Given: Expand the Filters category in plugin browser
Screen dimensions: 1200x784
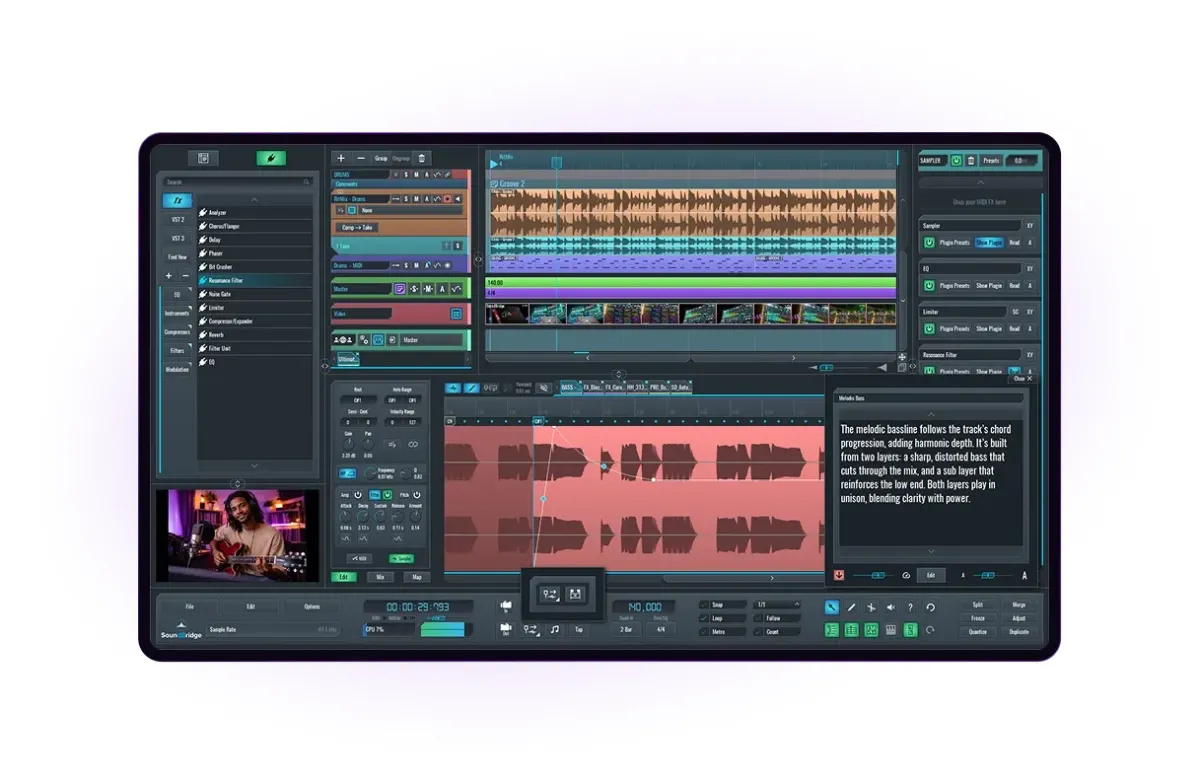Looking at the screenshot, I should (x=177, y=350).
